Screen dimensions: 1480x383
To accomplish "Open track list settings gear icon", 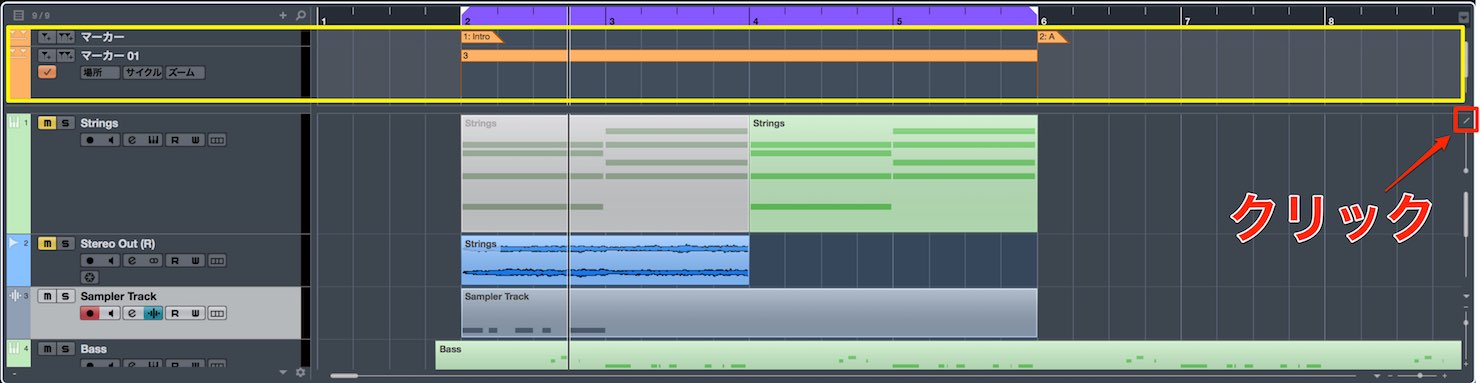I will coord(300,373).
